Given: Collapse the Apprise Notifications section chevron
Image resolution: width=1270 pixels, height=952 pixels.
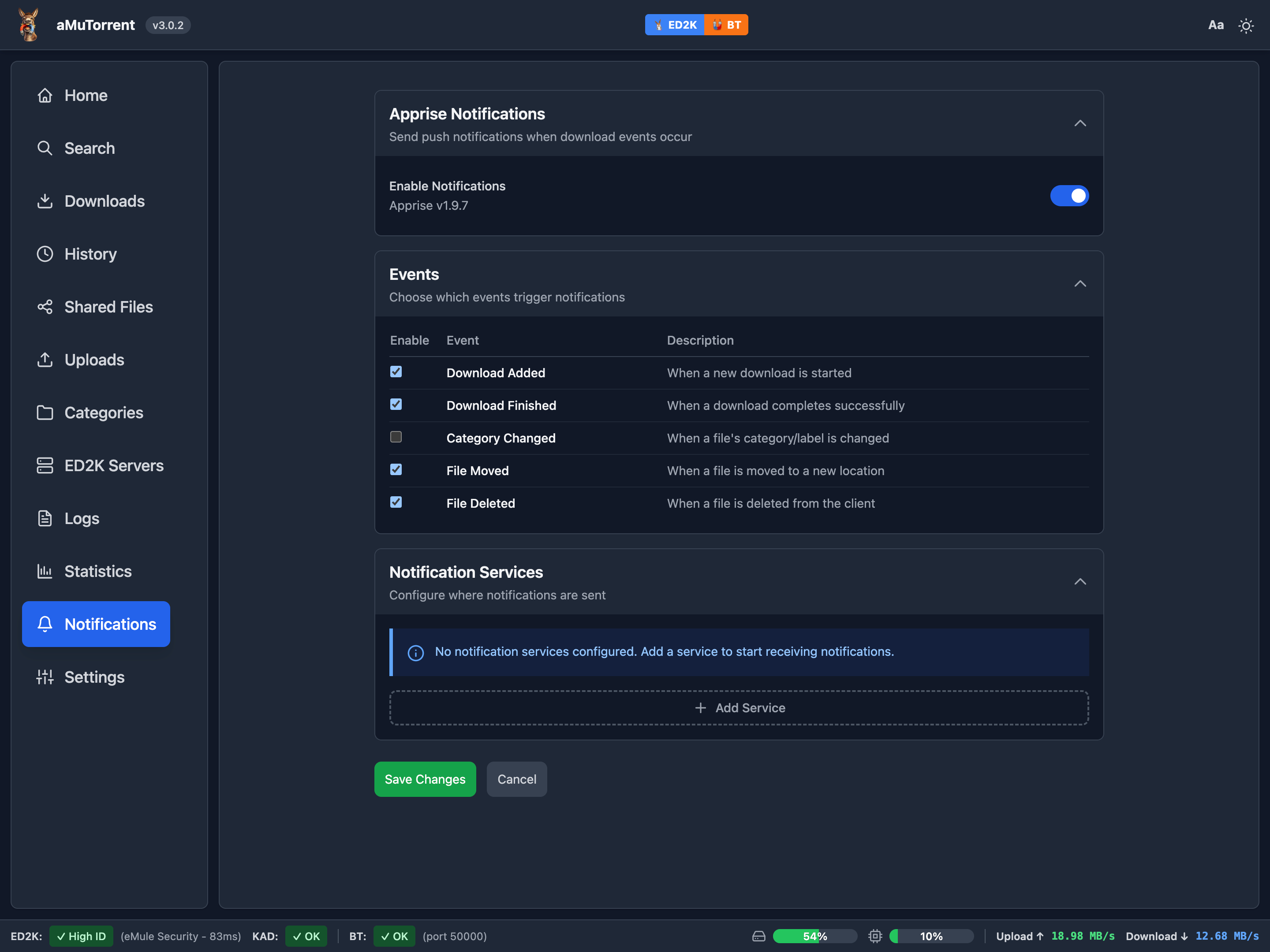Looking at the screenshot, I should click(x=1079, y=123).
